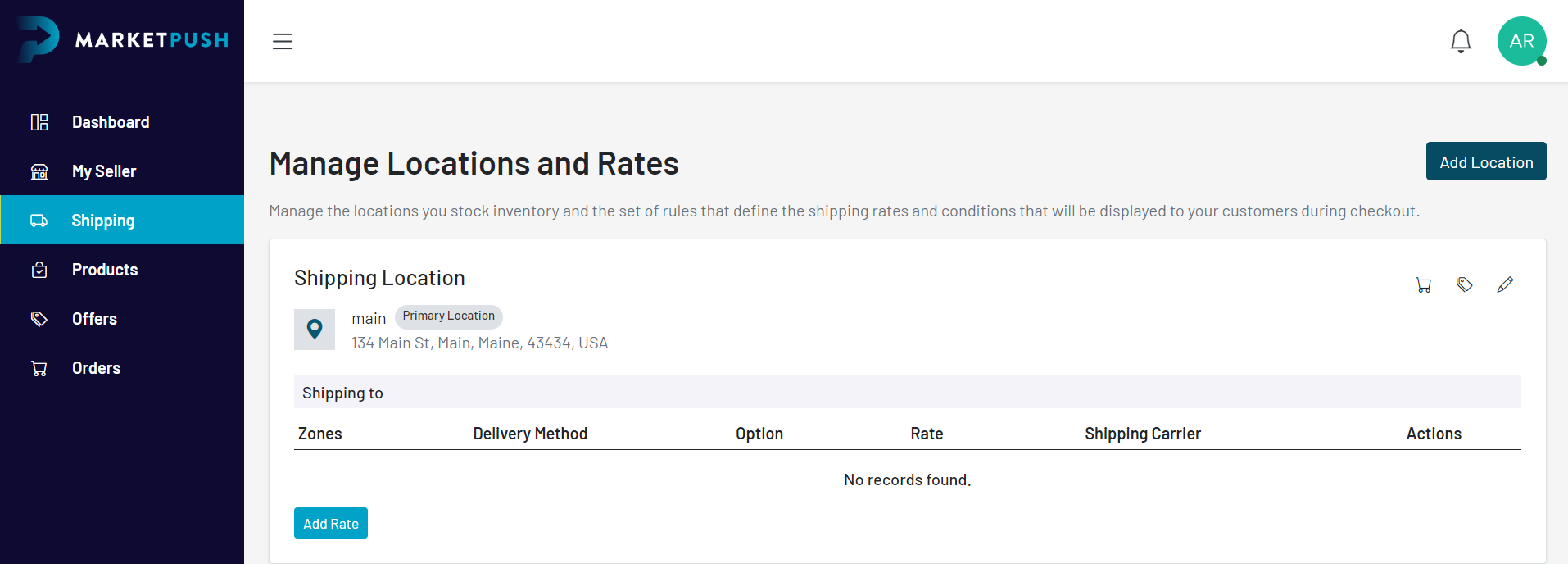This screenshot has width=1568, height=564.
Task: Open the My Seller menu item
Action: [104, 171]
